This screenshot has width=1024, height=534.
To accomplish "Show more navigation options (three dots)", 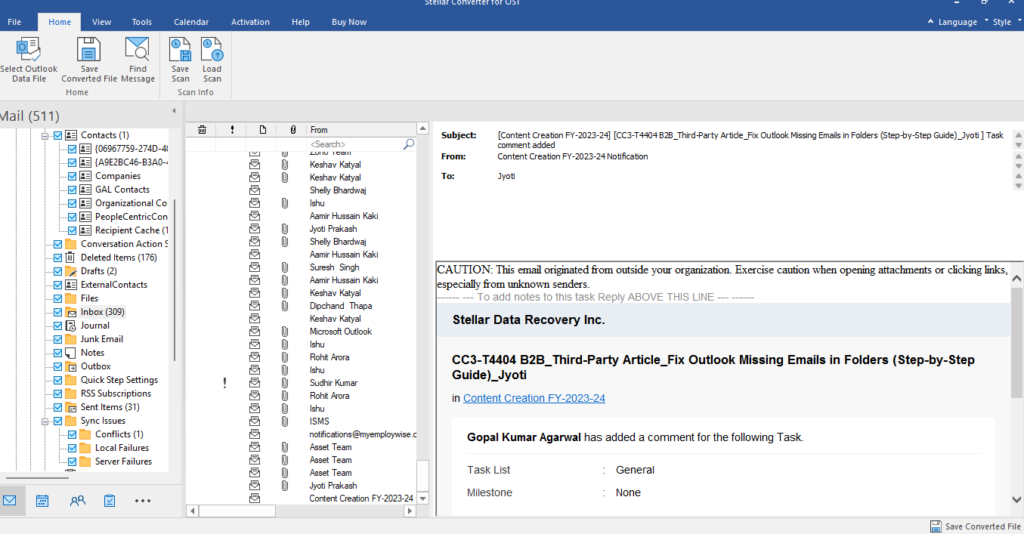I will click(142, 501).
